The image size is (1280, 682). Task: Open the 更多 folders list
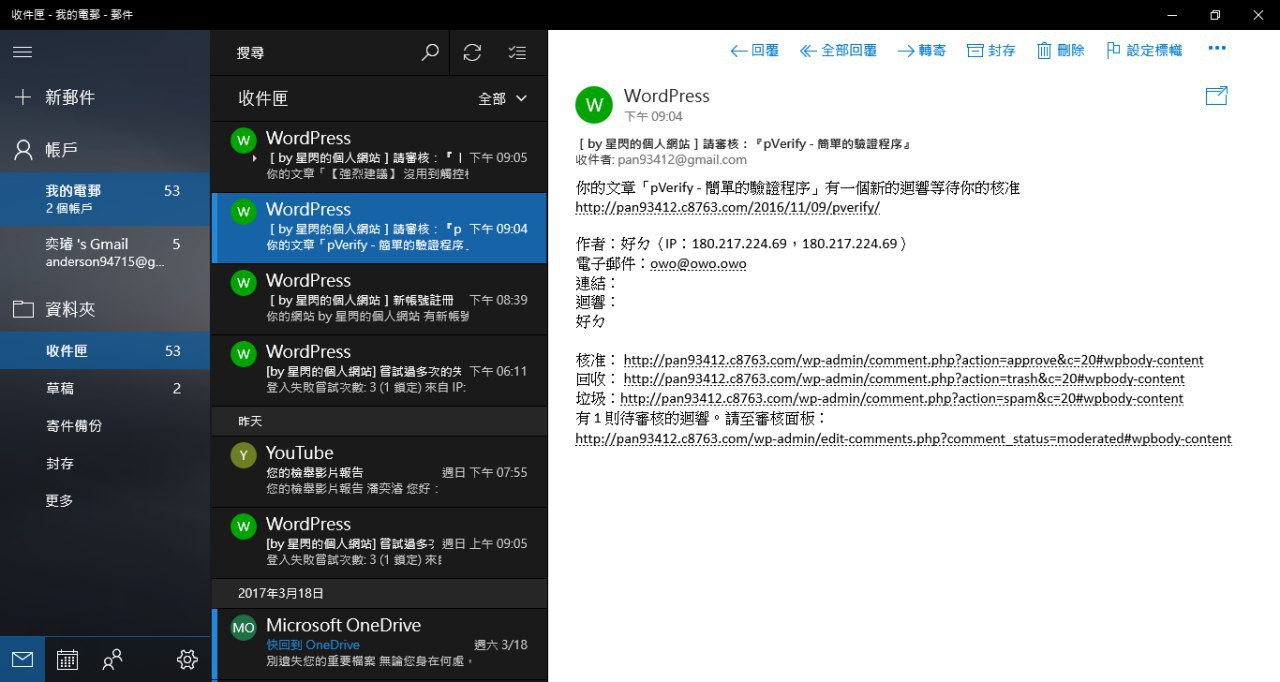click(x=59, y=501)
